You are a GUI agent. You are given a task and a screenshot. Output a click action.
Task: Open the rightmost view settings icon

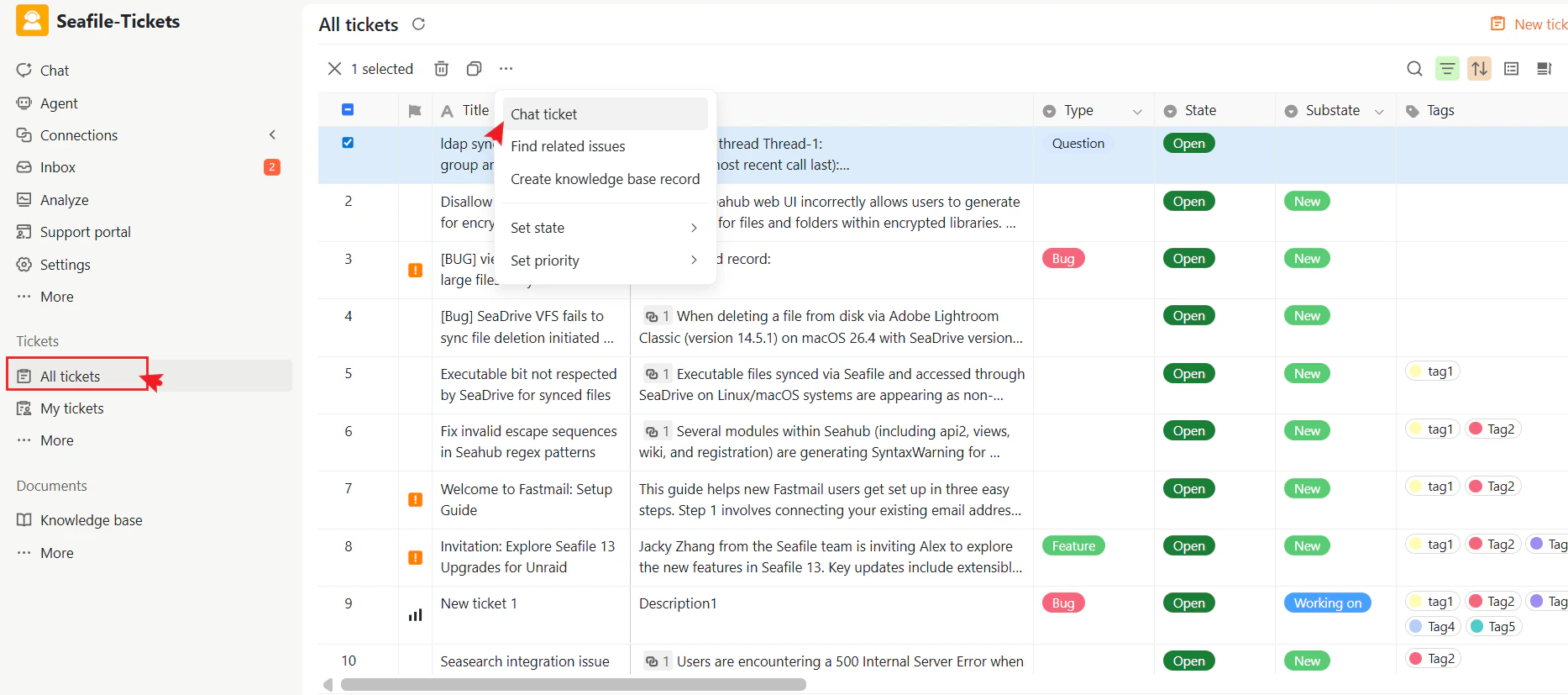click(x=1544, y=69)
